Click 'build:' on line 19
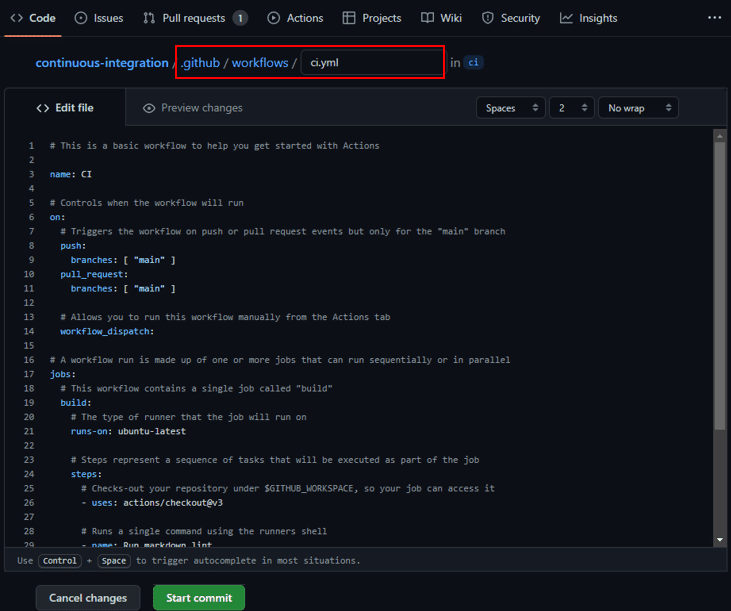 76,403
